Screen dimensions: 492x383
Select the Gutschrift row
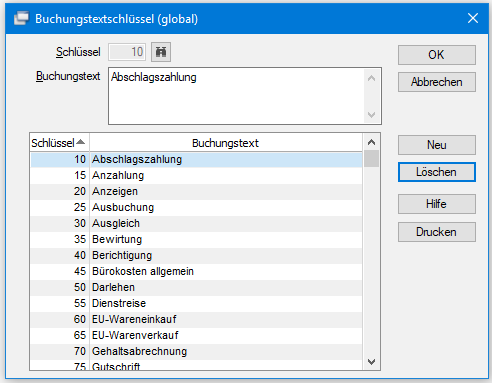196,365
